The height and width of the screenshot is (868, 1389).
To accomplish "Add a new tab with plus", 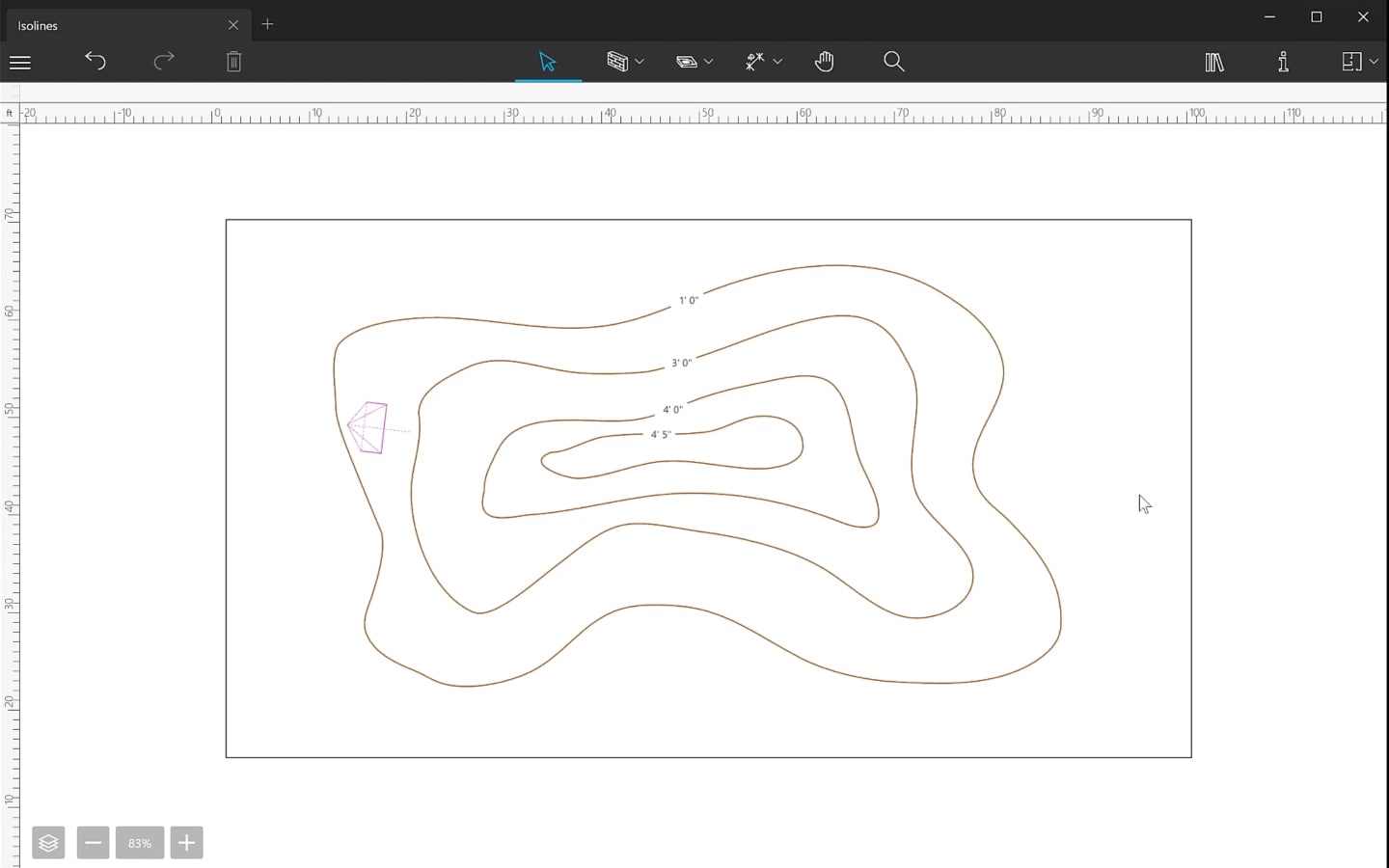I will point(268,24).
